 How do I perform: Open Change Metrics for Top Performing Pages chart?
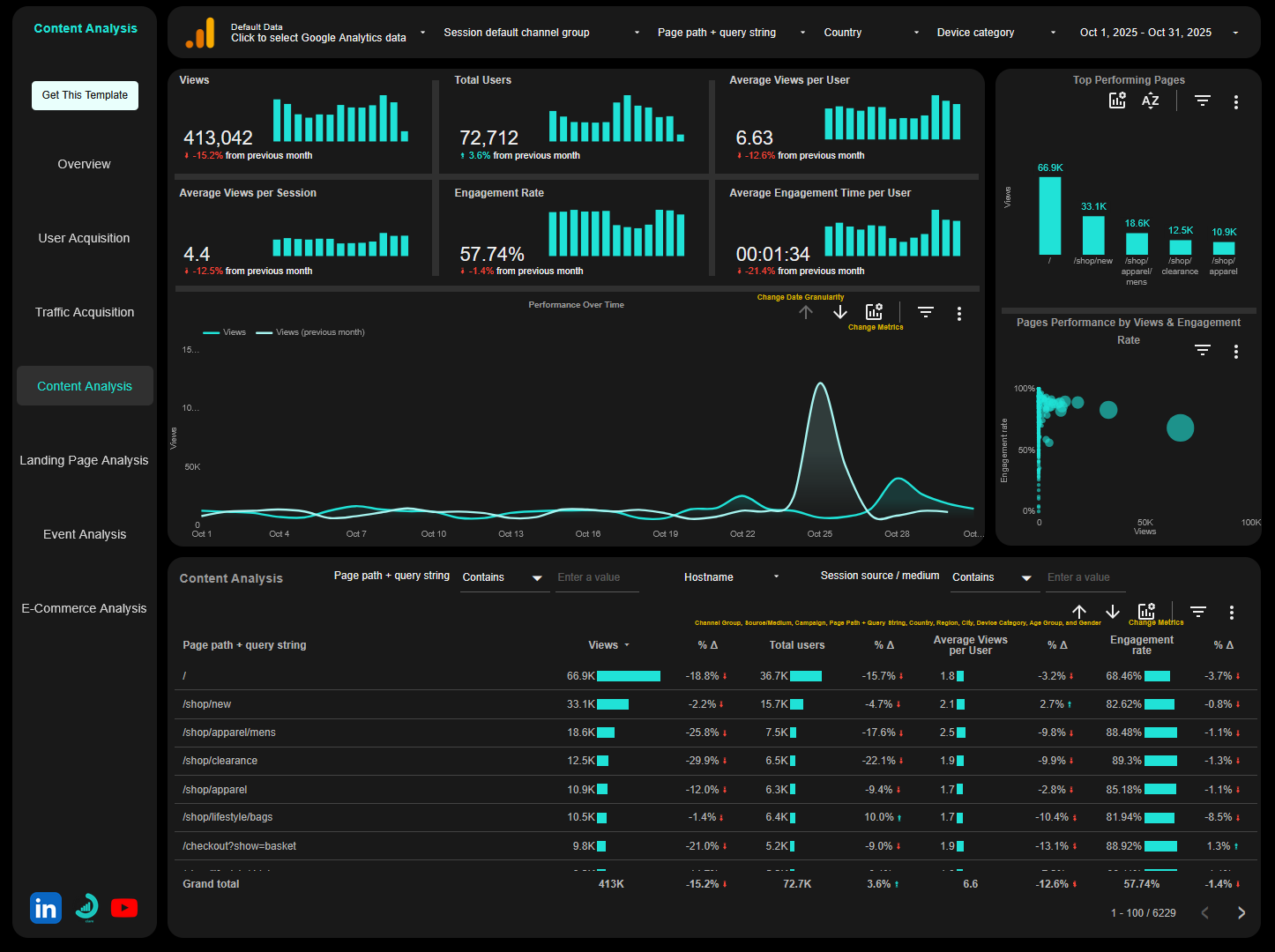coord(1117,100)
